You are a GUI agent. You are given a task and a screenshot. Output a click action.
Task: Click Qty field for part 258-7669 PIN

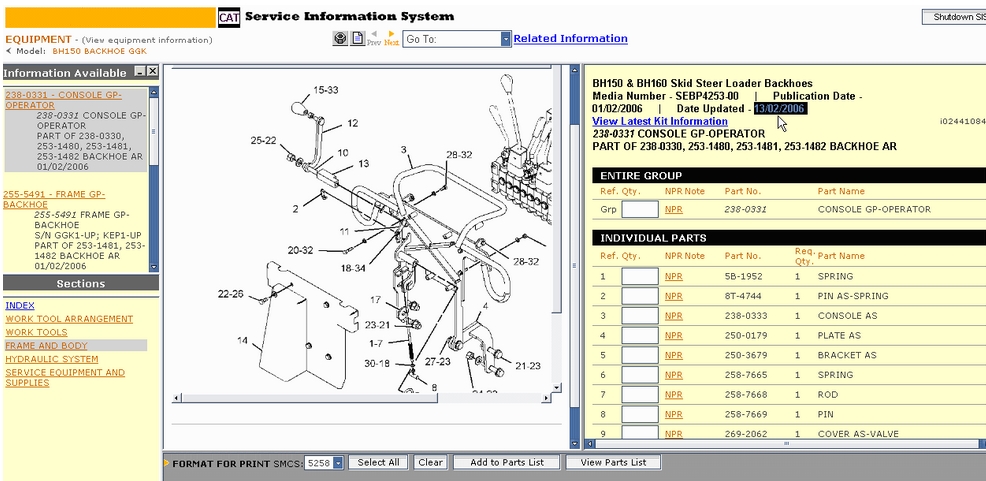click(640, 414)
